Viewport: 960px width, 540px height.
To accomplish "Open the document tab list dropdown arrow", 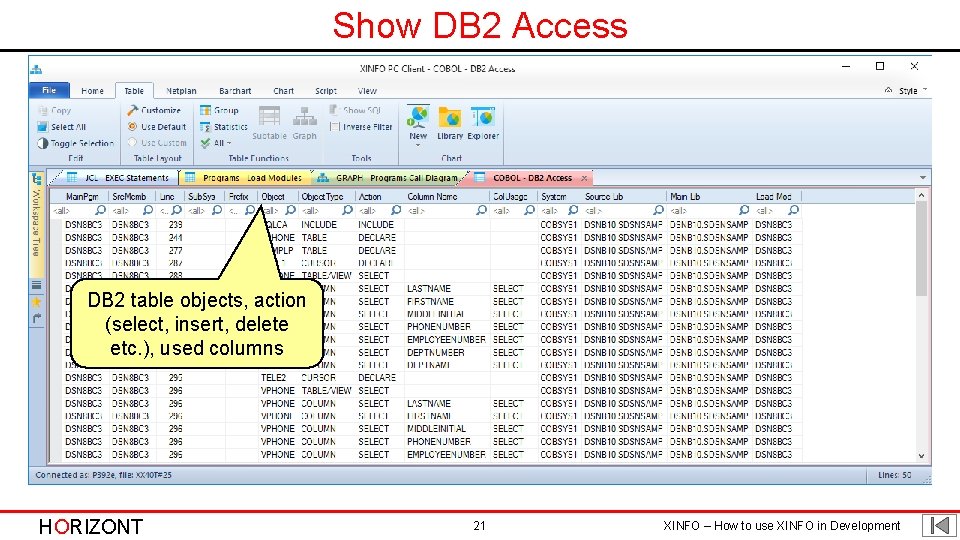I will point(923,178).
